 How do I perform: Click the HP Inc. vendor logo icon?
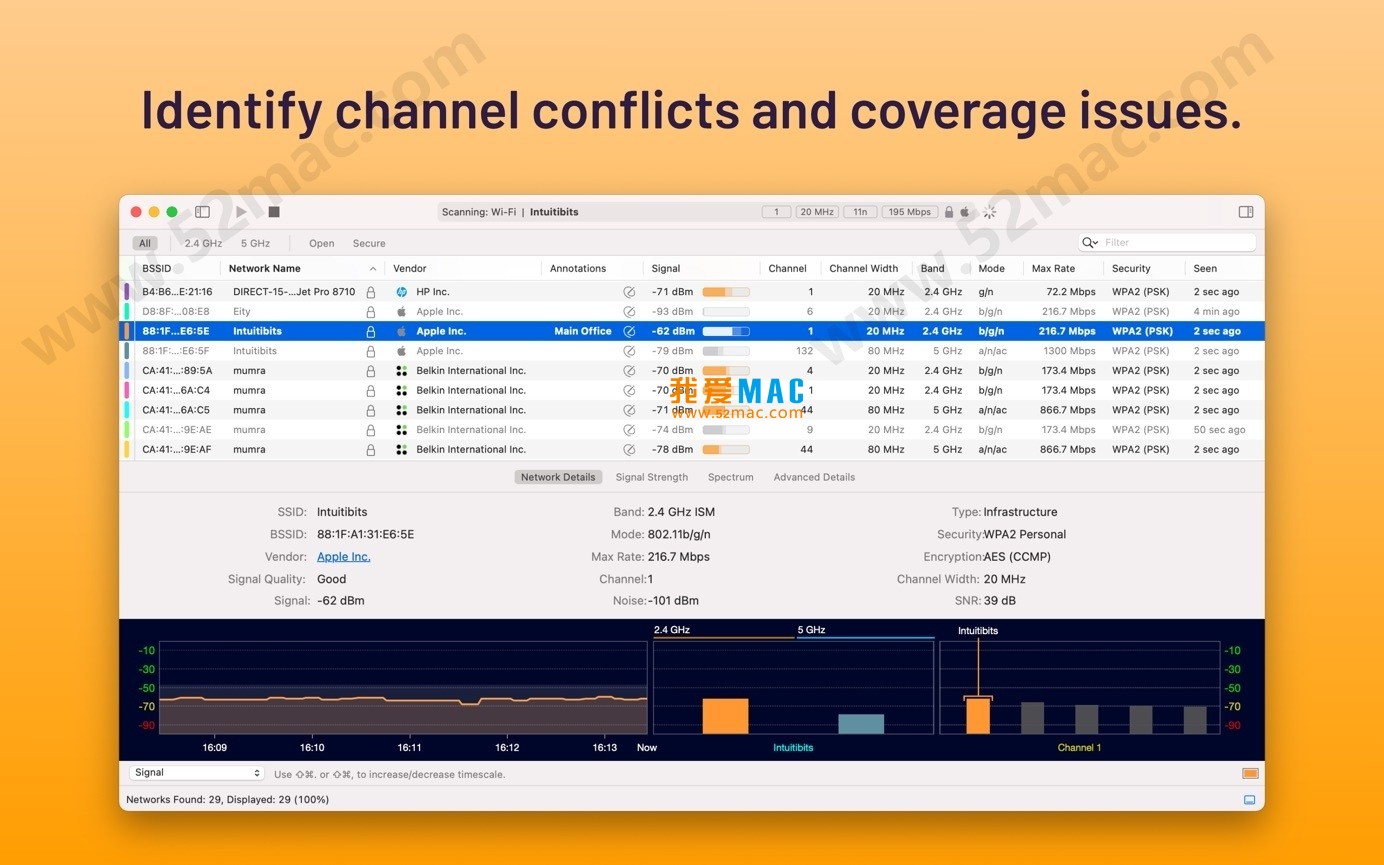401,292
